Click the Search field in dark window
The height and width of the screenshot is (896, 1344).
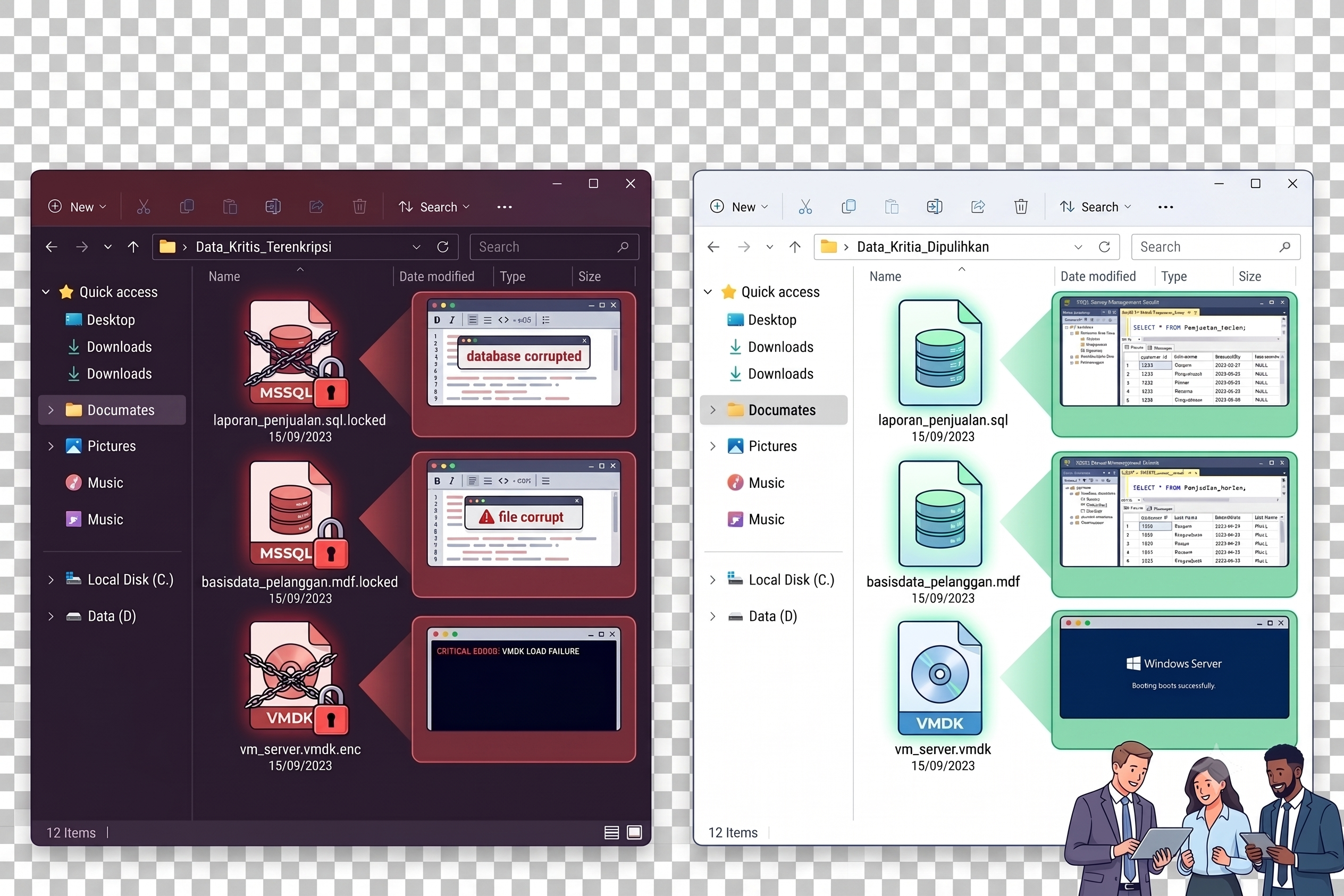point(554,247)
